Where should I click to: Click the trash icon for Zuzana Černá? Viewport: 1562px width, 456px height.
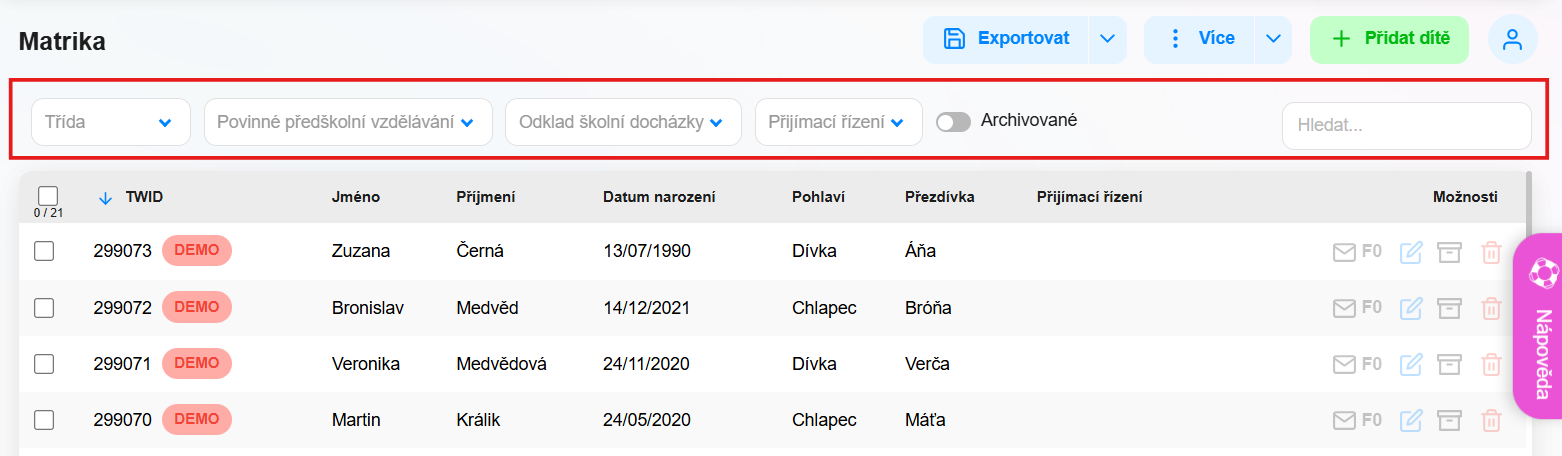pyautogui.click(x=1491, y=252)
